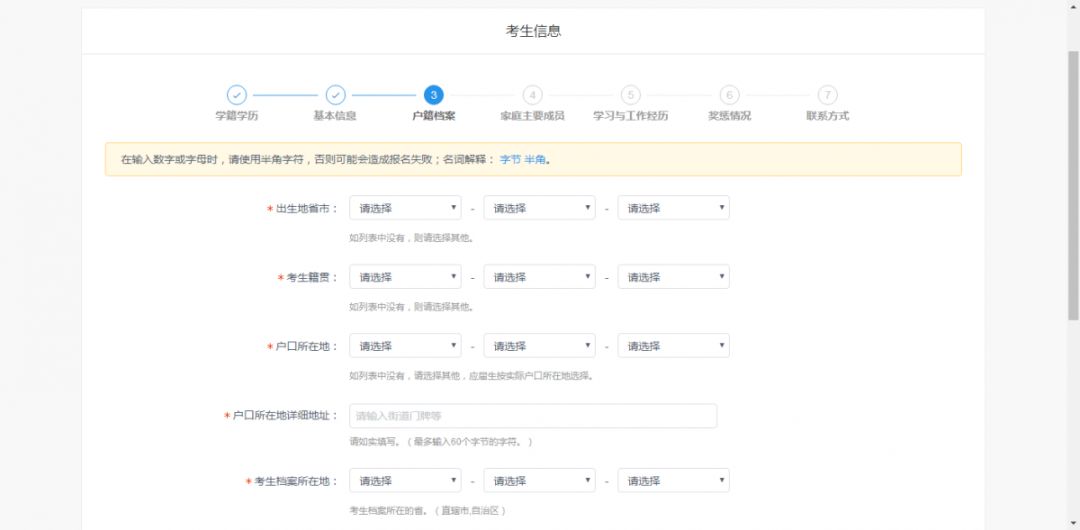This screenshot has height=530, width=1080.
Task: Open second 考生籍贯 city dropdown
Action: 539,277
